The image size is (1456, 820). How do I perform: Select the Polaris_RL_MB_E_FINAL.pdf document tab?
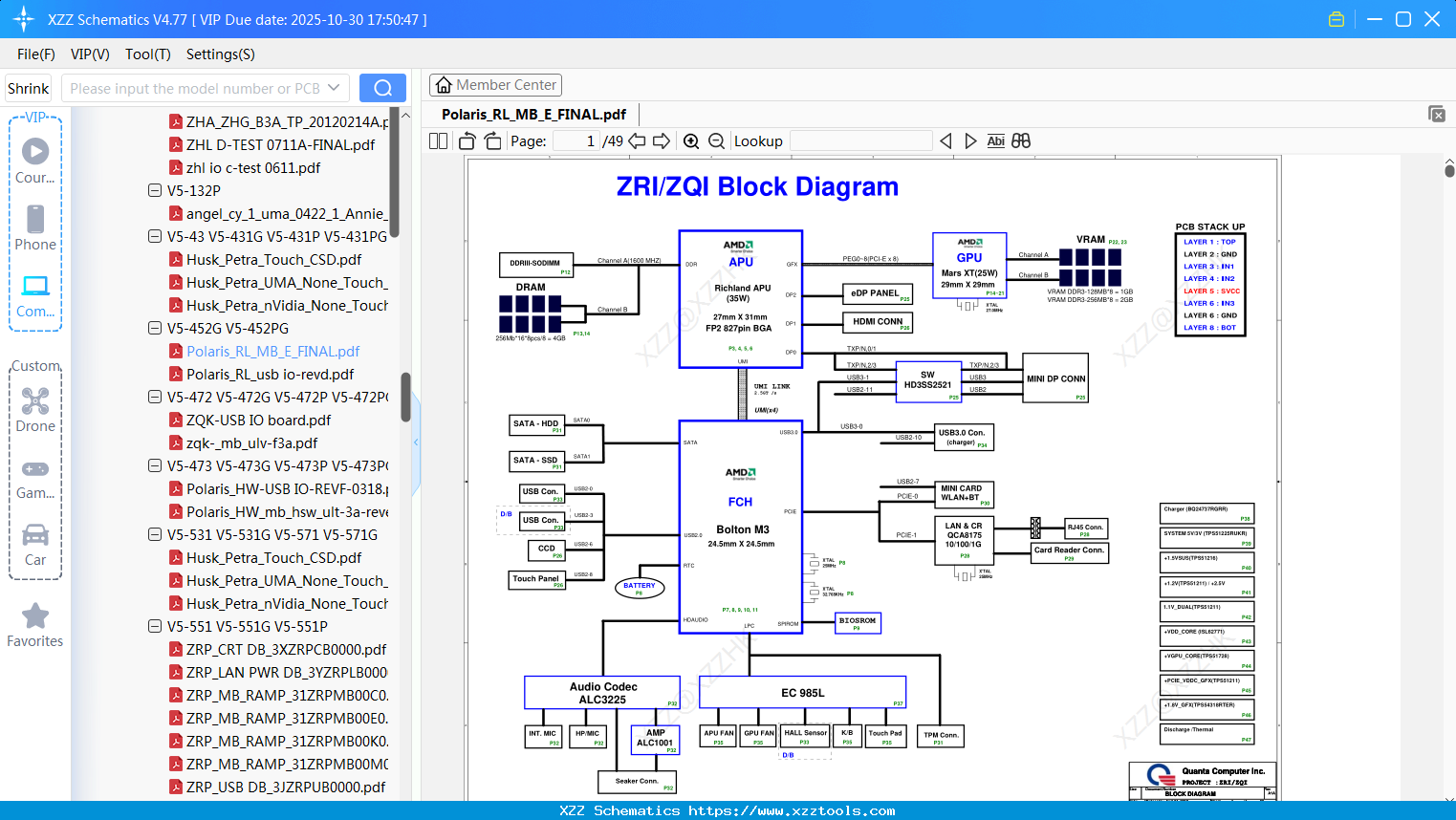coord(533,115)
